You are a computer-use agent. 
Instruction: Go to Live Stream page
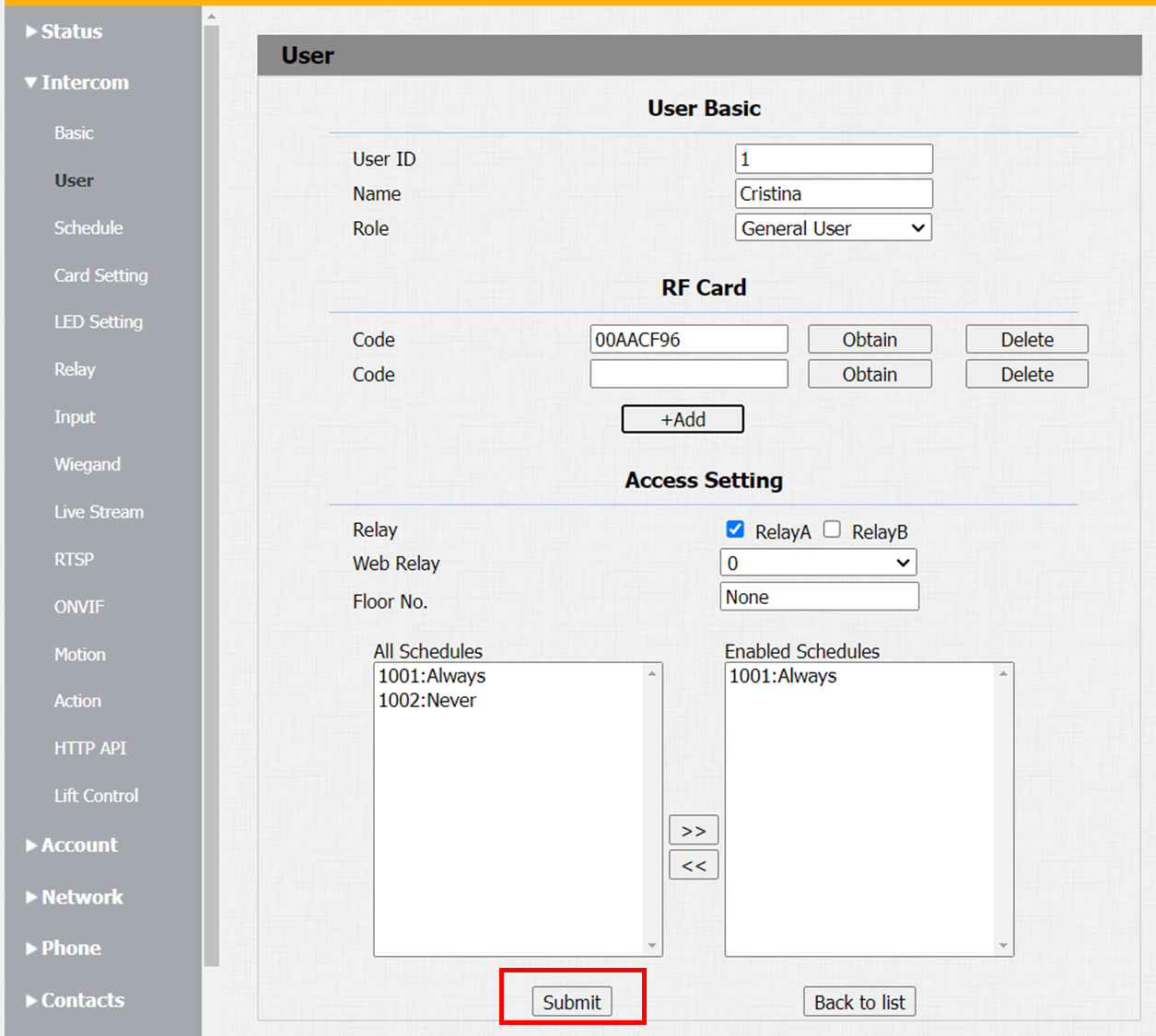99,512
